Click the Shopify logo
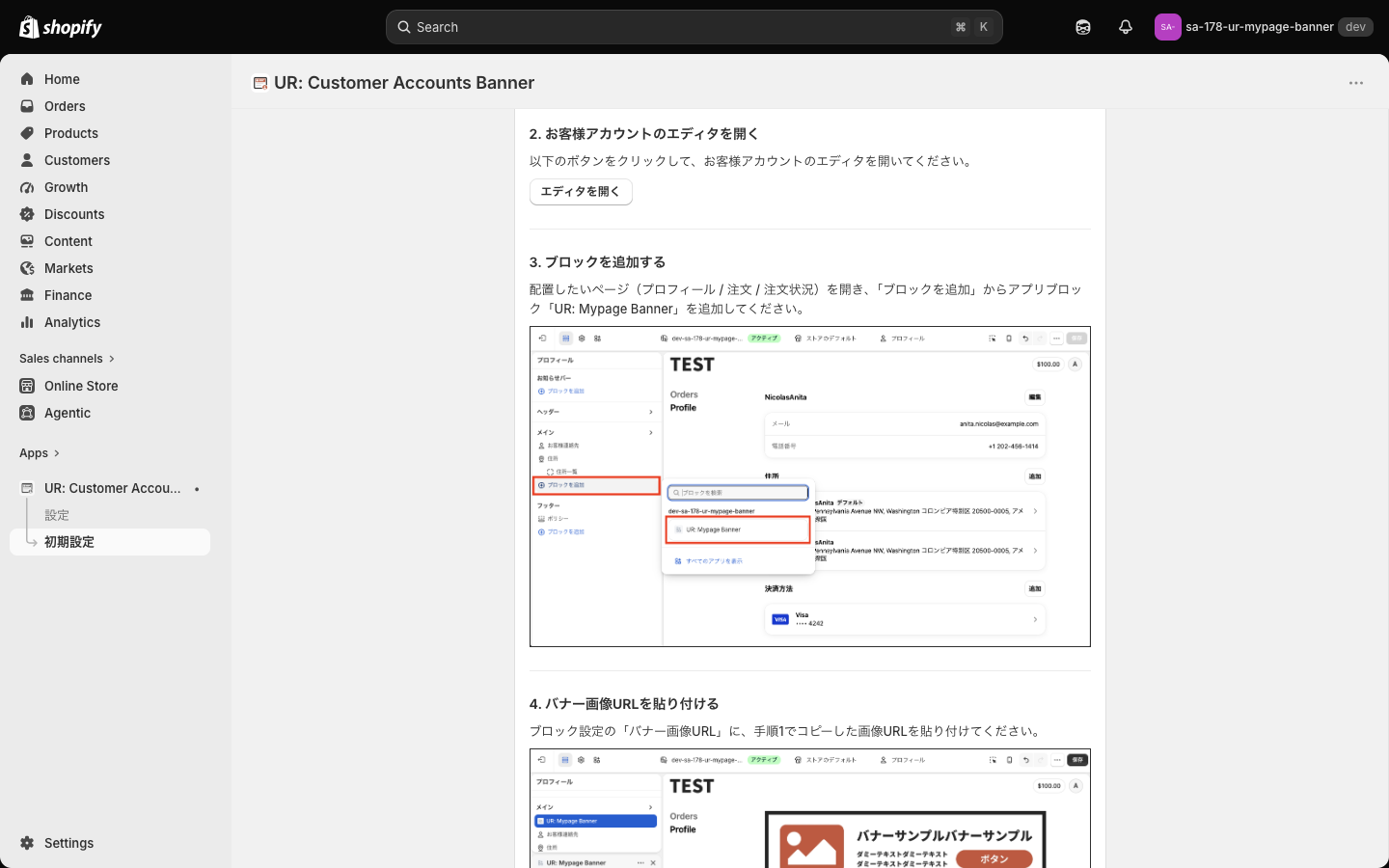Image resolution: width=1389 pixels, height=868 pixels. tap(61, 27)
